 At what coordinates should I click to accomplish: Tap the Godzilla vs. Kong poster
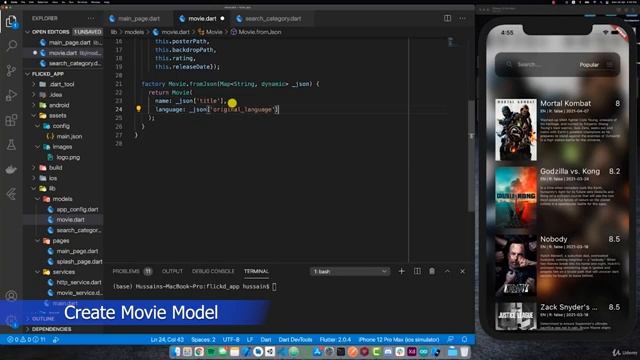click(516, 198)
